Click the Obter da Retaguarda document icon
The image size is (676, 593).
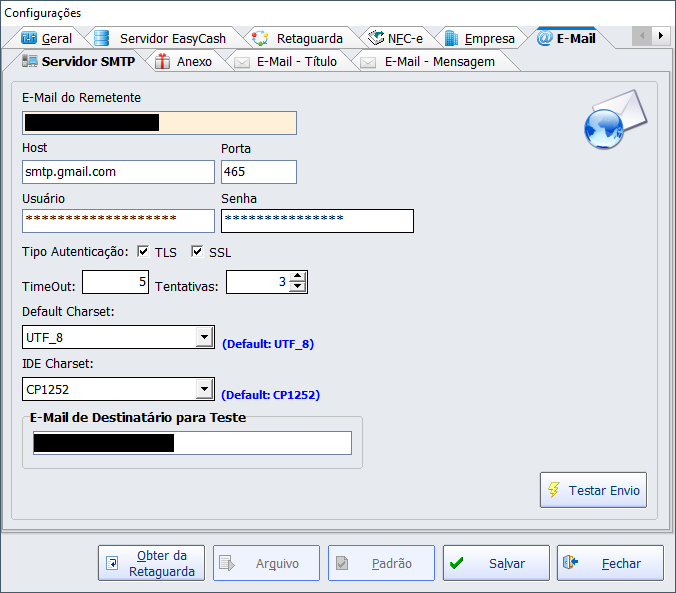point(112,563)
